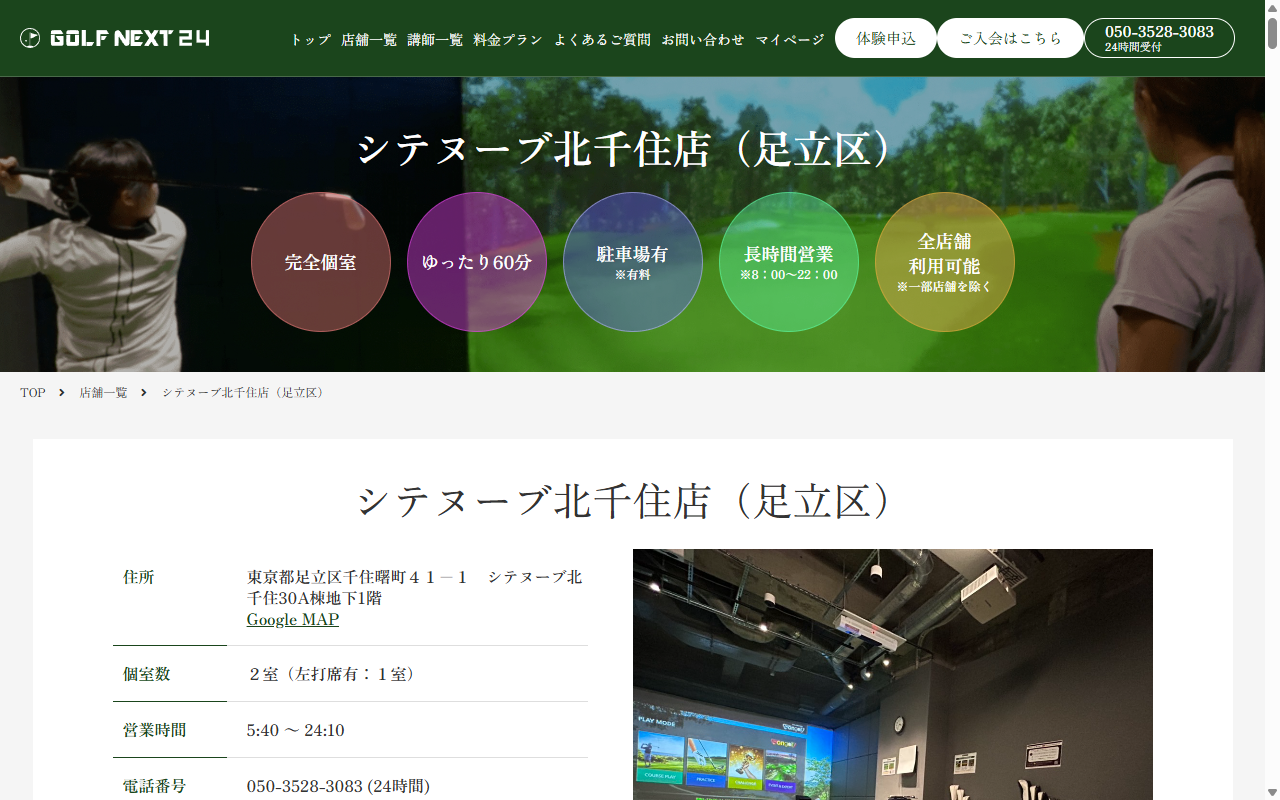
Task: Click the 完全個室 circle badge
Action: 321,262
